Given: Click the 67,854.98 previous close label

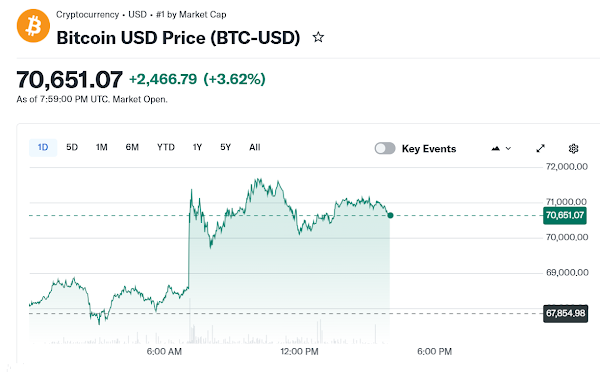Looking at the screenshot, I should (x=565, y=313).
